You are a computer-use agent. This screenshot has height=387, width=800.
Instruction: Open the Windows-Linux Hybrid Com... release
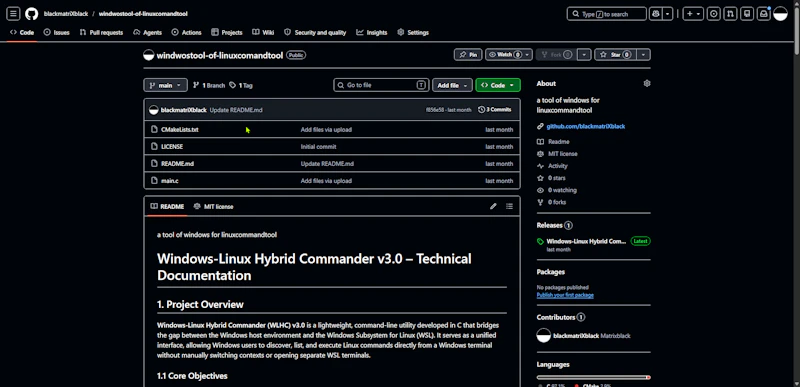tap(586, 241)
